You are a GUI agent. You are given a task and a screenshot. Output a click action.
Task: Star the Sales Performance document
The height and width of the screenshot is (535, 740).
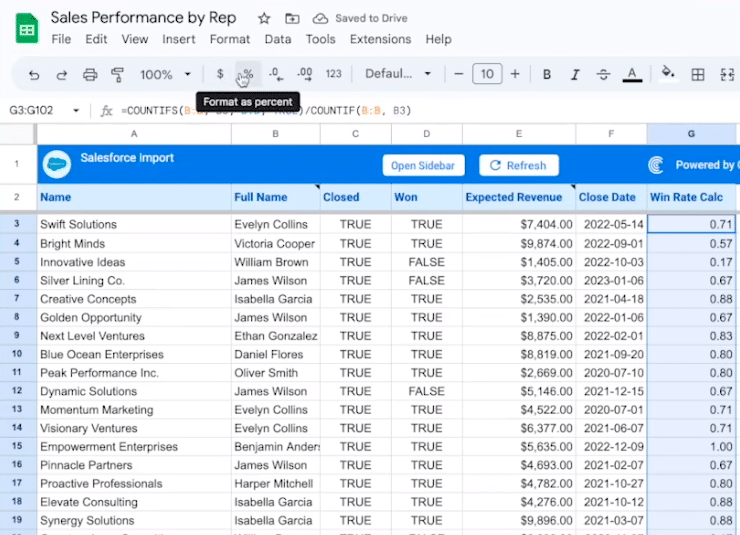click(x=264, y=18)
